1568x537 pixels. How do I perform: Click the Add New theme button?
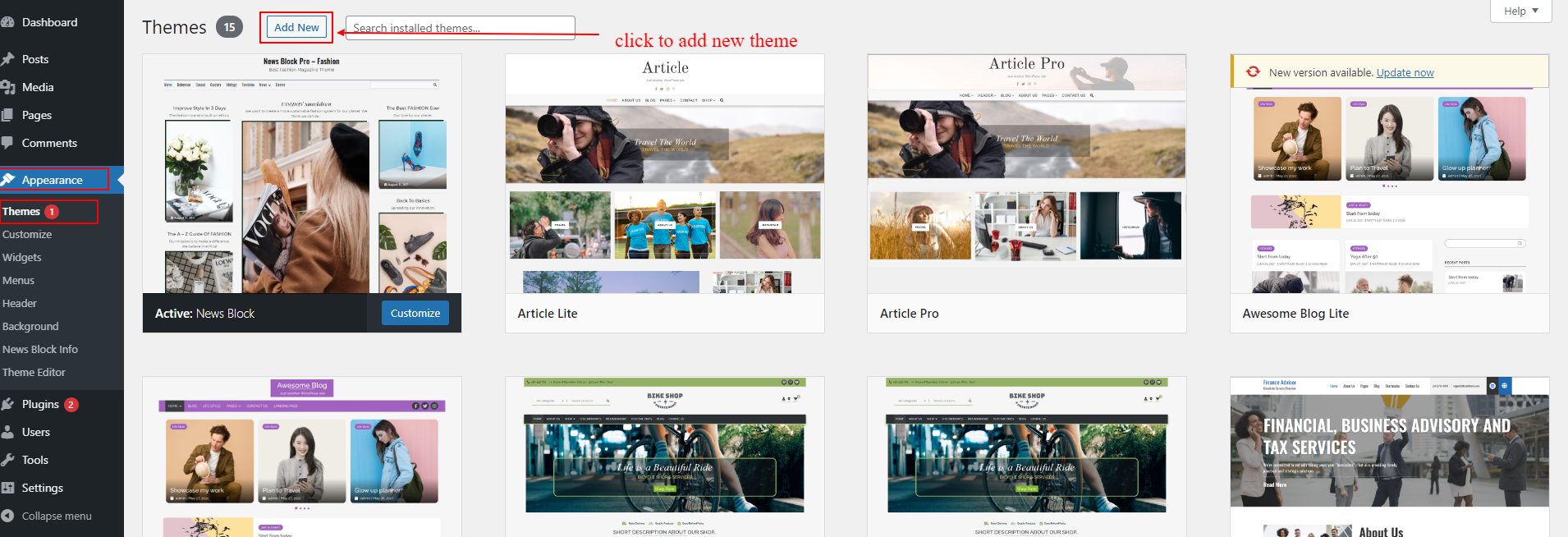tap(296, 27)
